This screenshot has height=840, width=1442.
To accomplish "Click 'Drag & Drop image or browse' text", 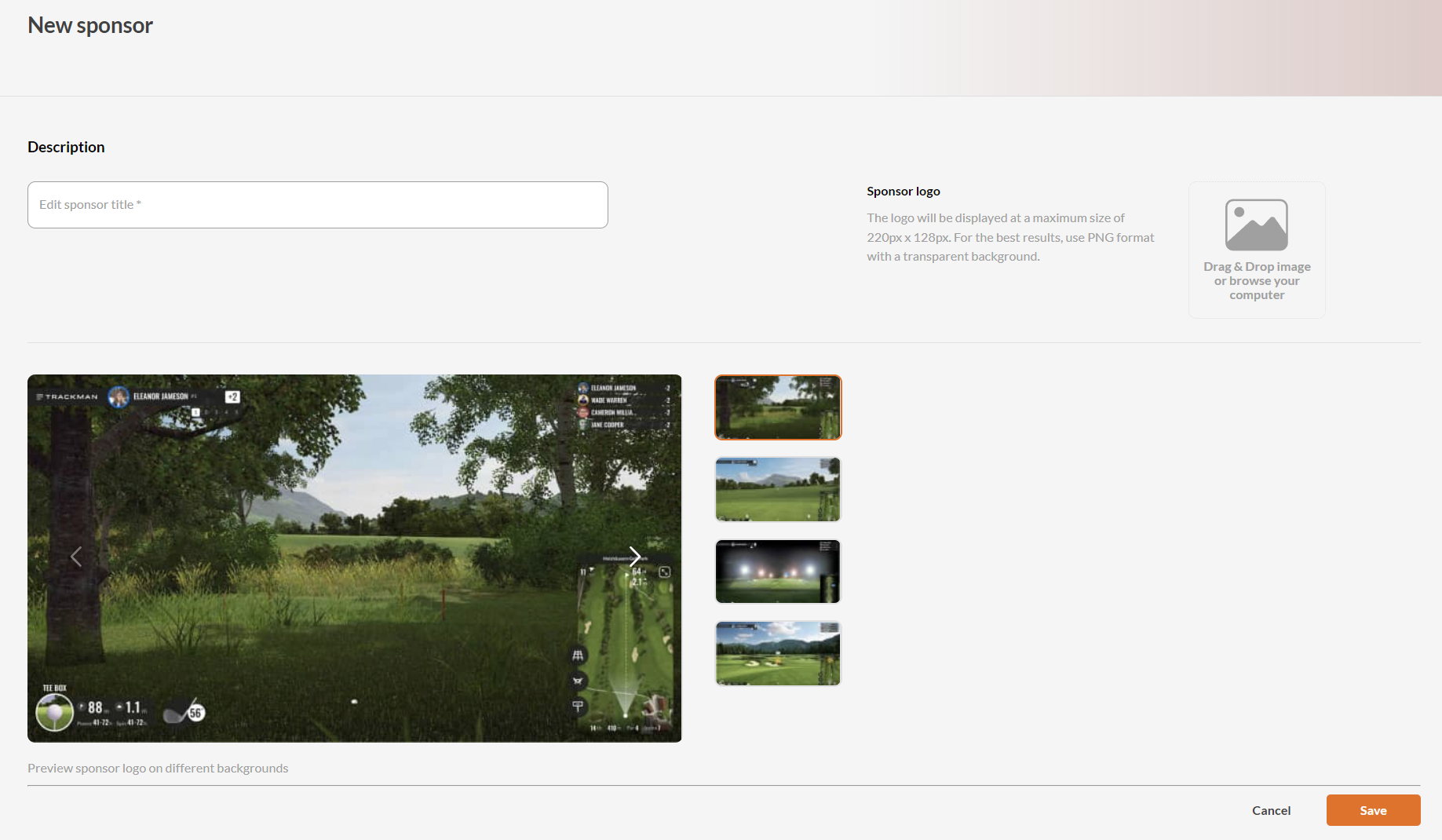I will pos(1257,281).
